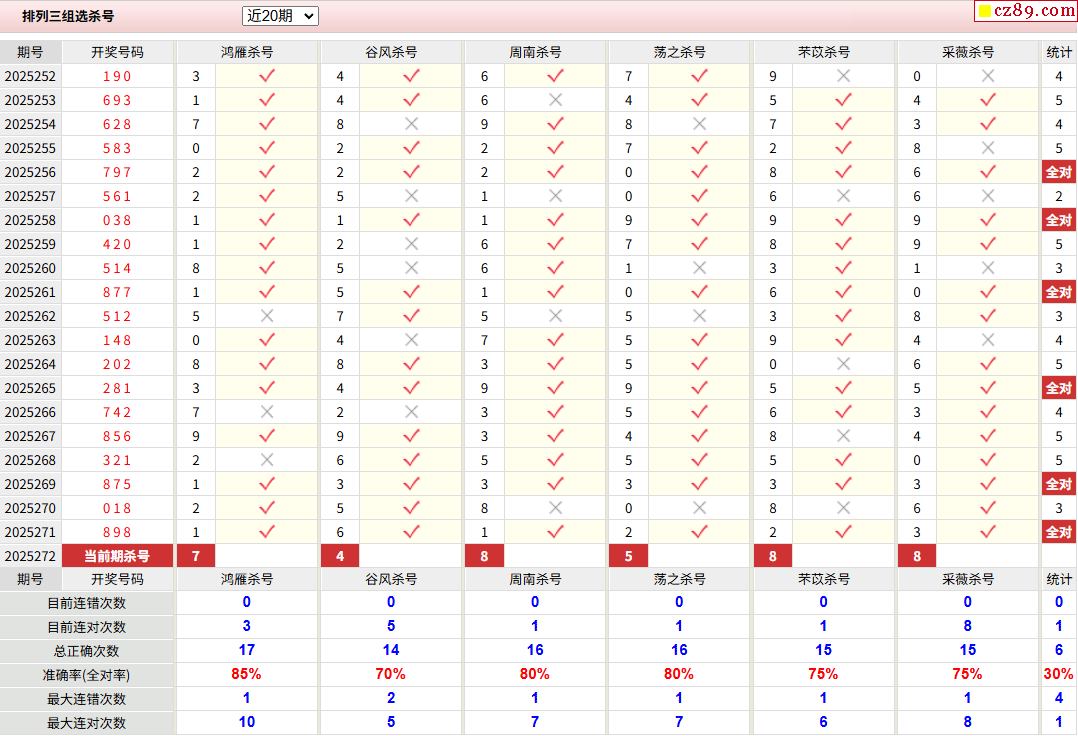Image resolution: width=1078 pixels, height=736 pixels.
Task: Click the red box with 4 under 谷风杀号
Action: [340, 556]
